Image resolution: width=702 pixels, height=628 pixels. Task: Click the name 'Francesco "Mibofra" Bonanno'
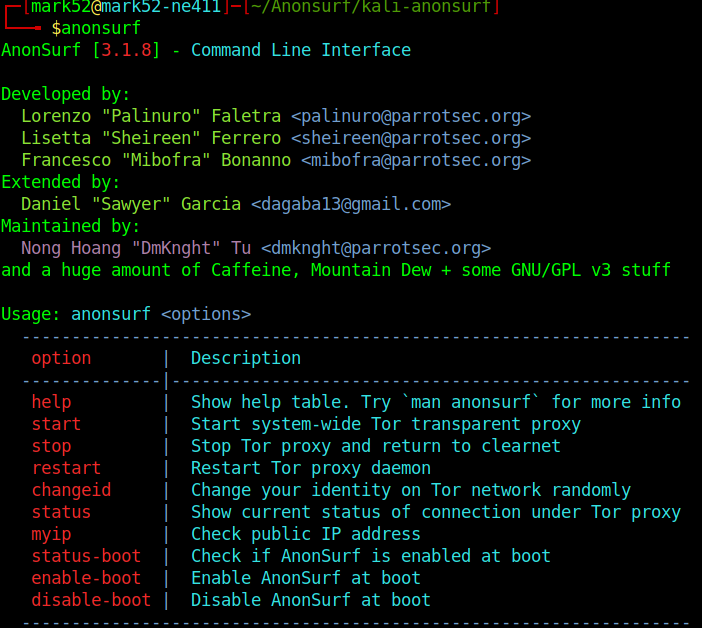click(156, 160)
